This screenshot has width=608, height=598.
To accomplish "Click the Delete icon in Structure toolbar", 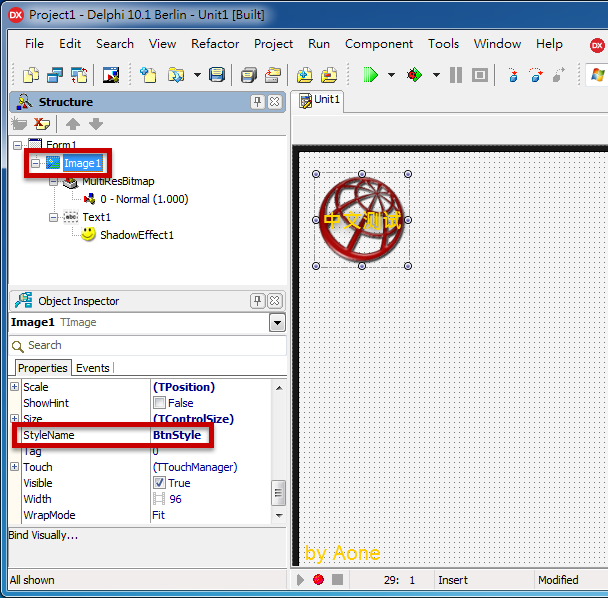I will [42, 124].
